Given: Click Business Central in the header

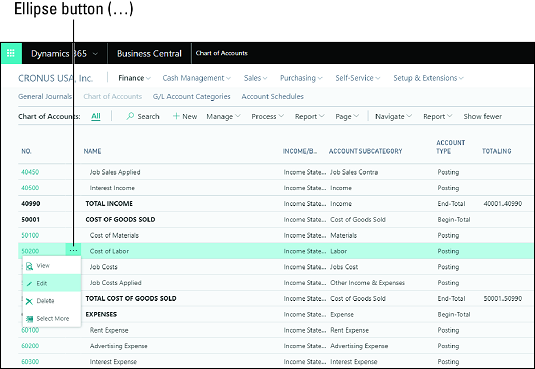Looking at the screenshot, I should [x=149, y=54].
